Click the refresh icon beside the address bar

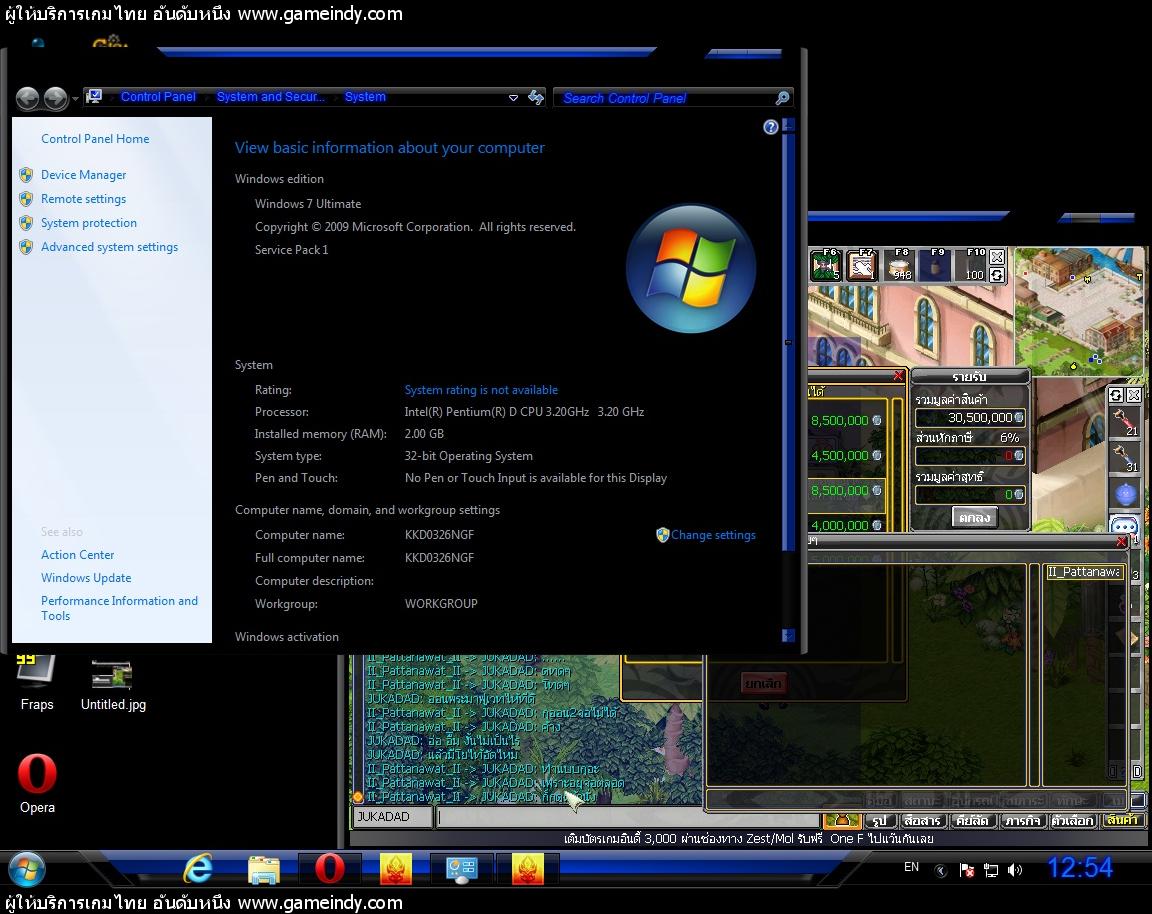(x=536, y=97)
